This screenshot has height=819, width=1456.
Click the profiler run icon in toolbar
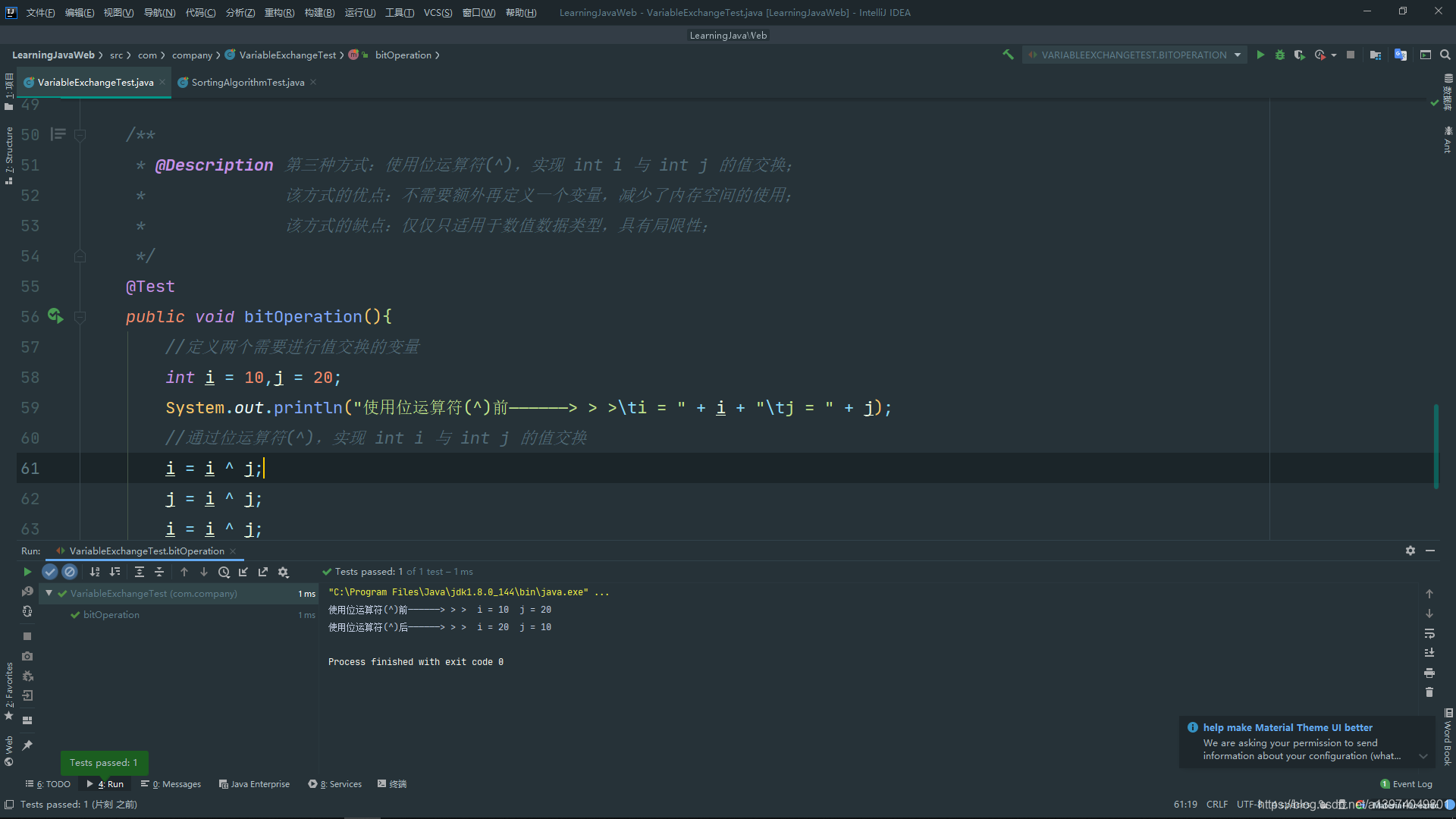click(x=1320, y=55)
